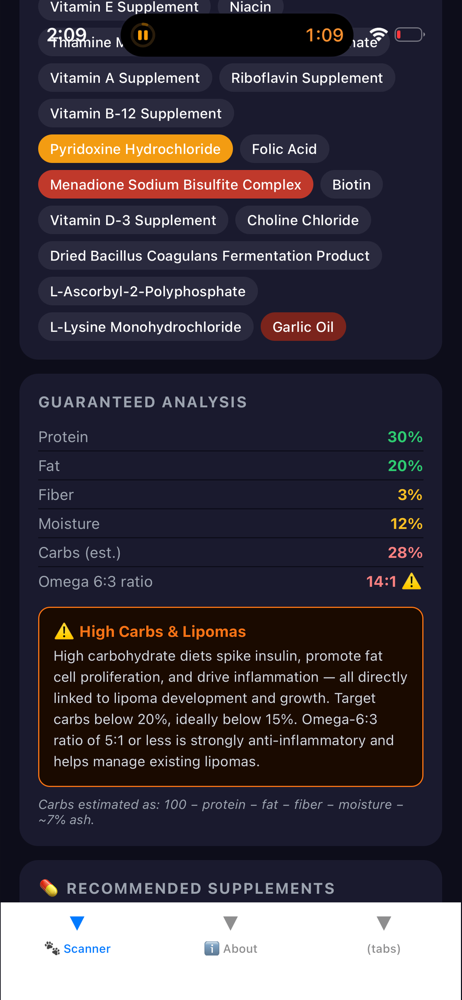Tap the Folic Acid ingredient chip
Image resolution: width=462 pixels, height=1000 pixels.
pos(285,149)
